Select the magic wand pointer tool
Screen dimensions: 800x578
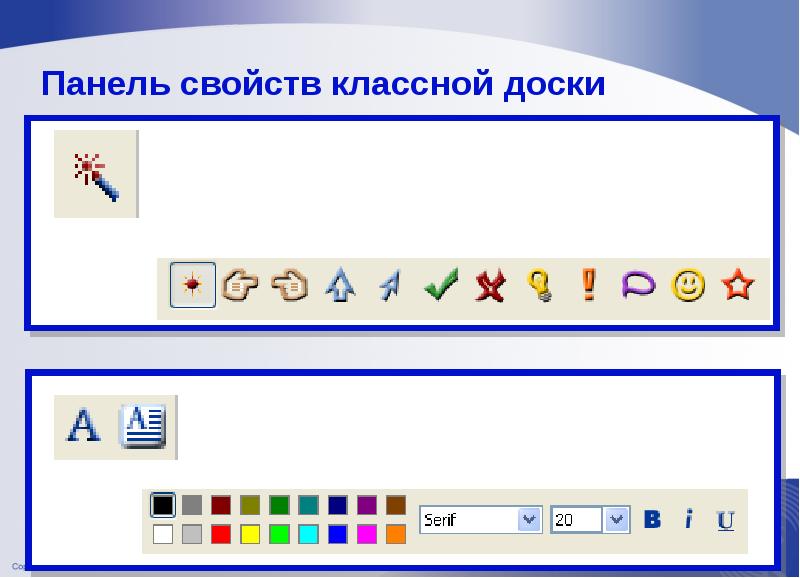96,174
